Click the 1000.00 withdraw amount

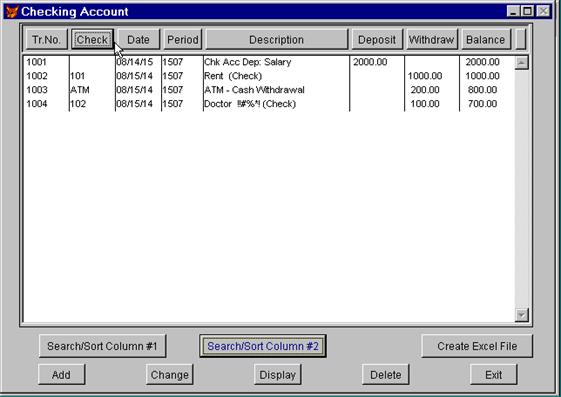[425, 76]
